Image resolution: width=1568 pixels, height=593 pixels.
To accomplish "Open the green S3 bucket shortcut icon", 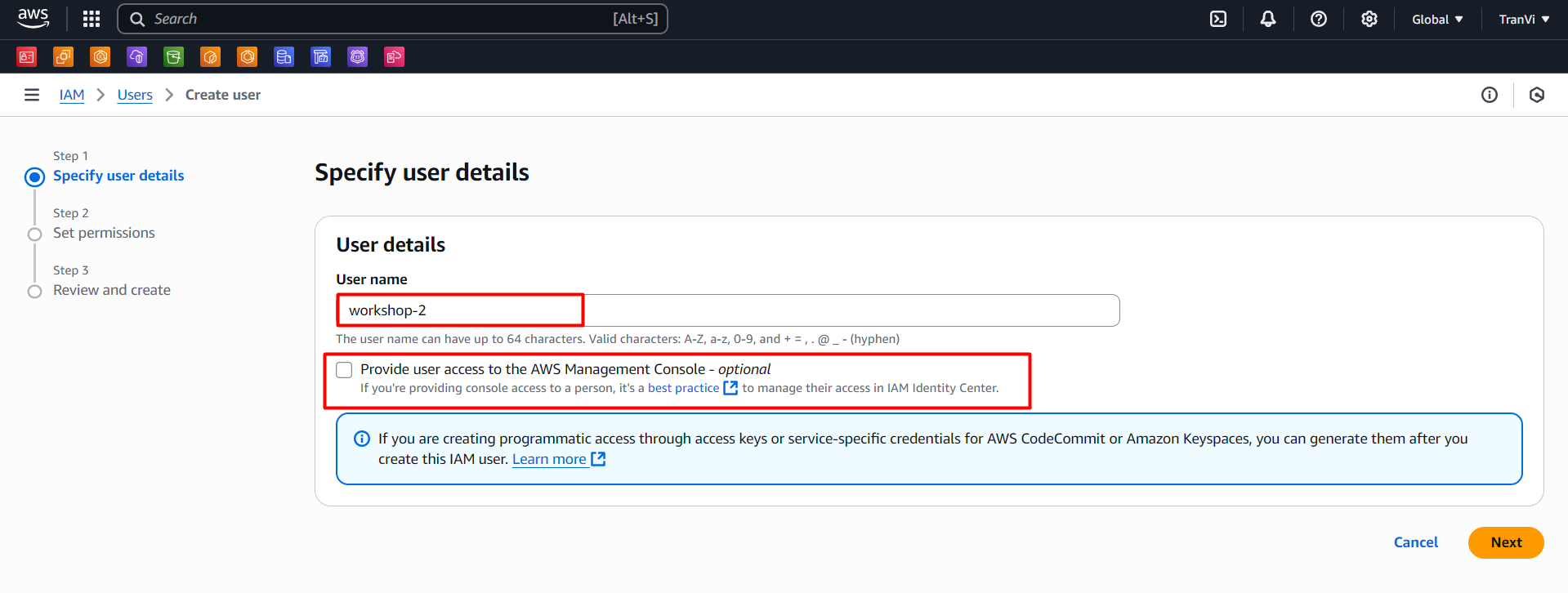I will click(x=173, y=56).
